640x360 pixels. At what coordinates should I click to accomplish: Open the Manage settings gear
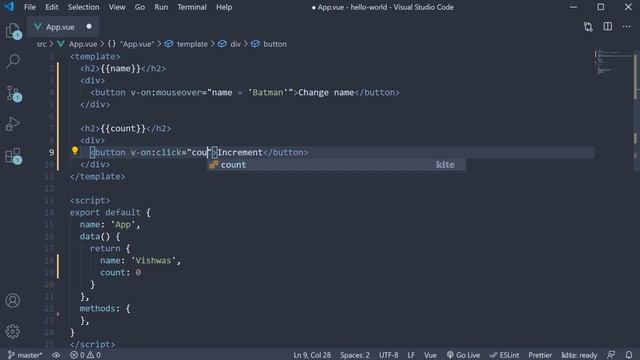[x=13, y=331]
